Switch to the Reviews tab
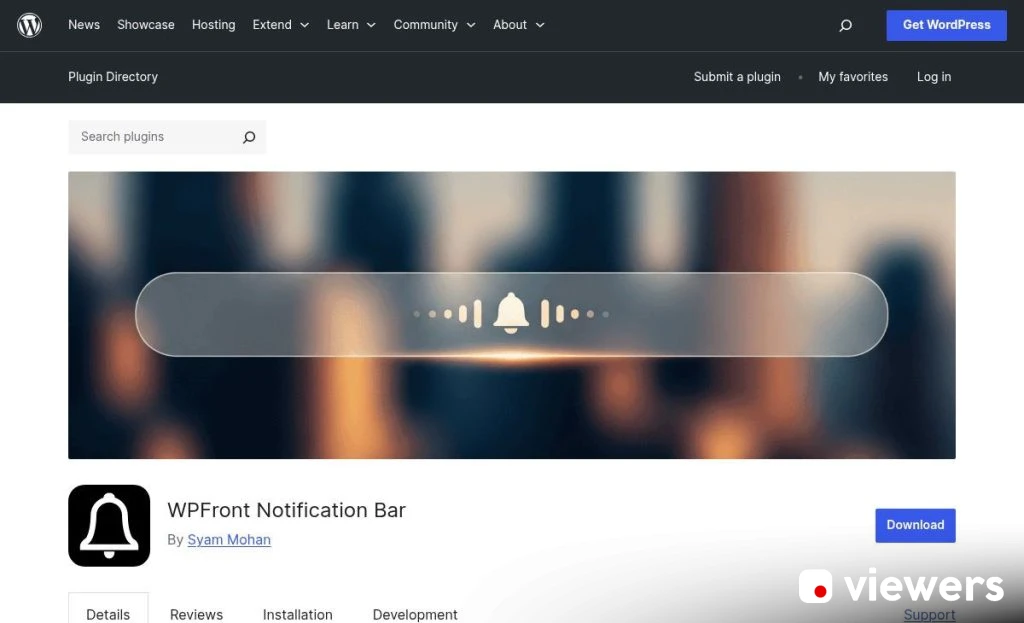This screenshot has height=623, width=1024. [196, 615]
